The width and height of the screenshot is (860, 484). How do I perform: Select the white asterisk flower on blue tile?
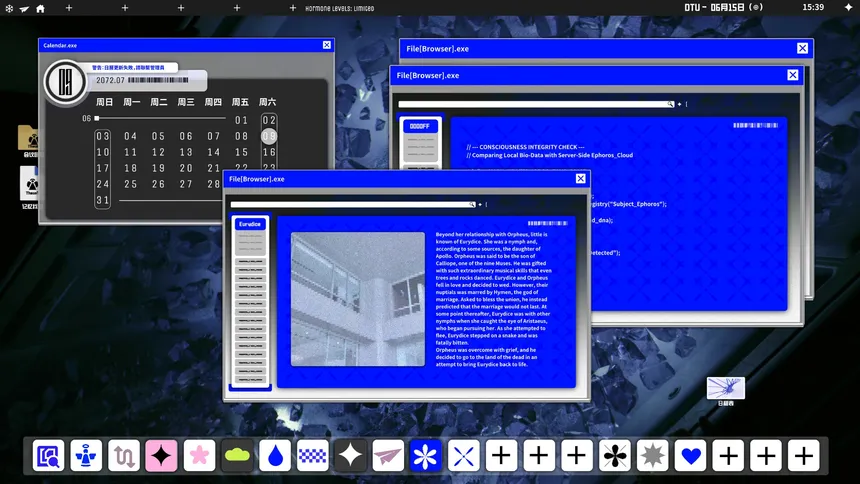click(426, 455)
